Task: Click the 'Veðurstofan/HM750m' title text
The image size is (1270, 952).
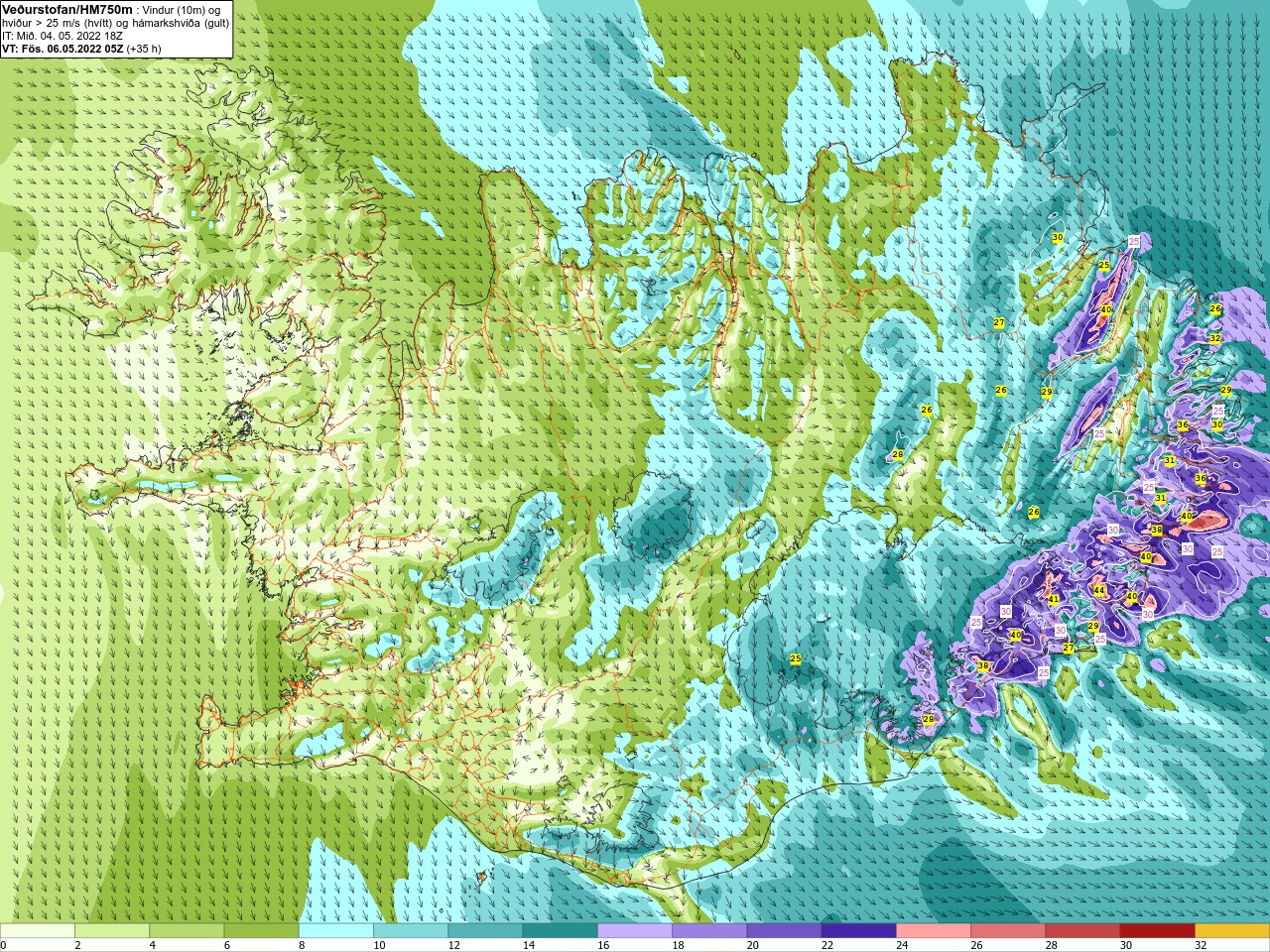Action: [67, 9]
